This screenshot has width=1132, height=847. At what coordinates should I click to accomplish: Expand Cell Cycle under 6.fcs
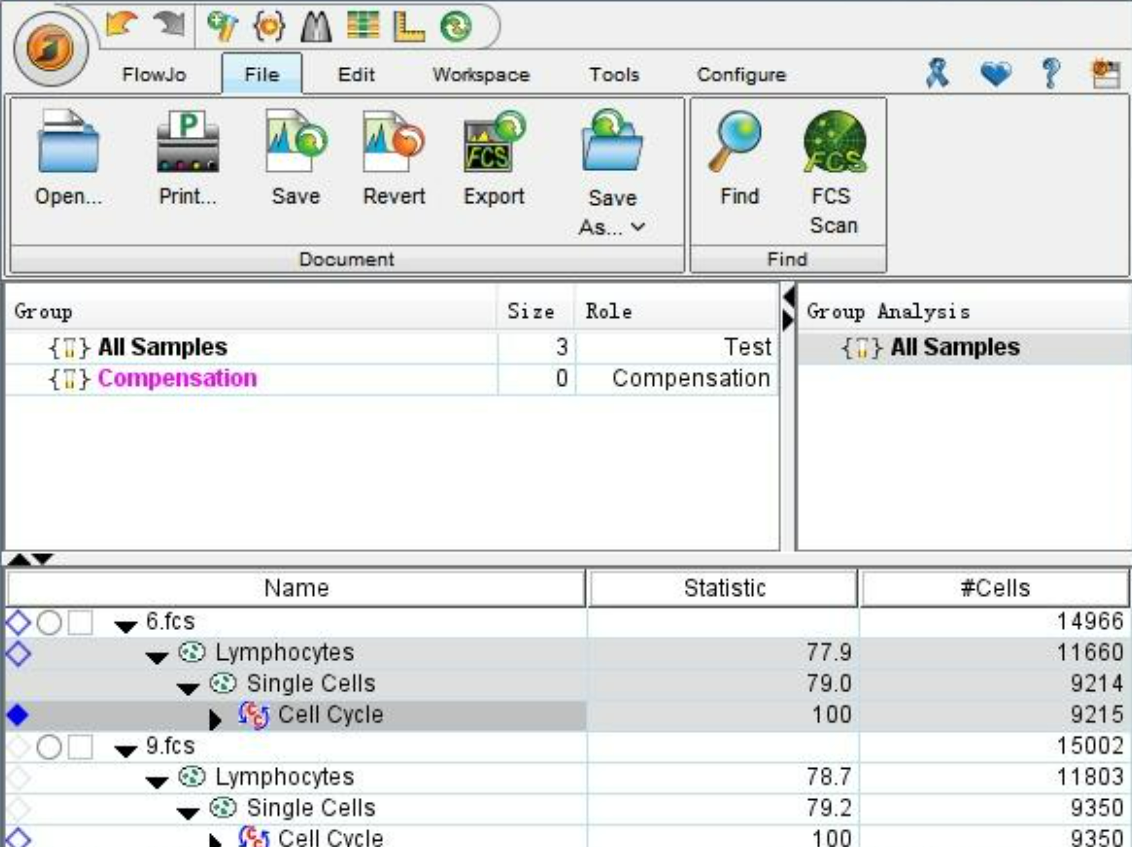pyautogui.click(x=214, y=719)
